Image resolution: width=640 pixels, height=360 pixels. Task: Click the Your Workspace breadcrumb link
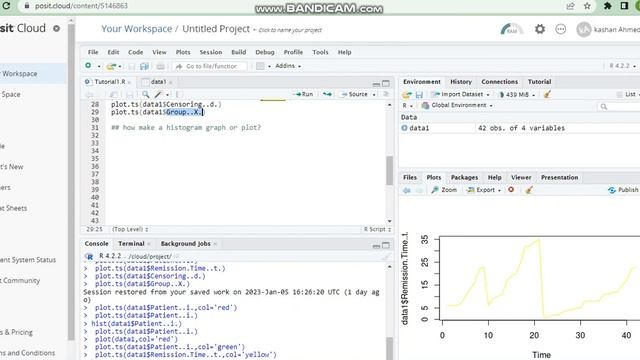point(137,29)
